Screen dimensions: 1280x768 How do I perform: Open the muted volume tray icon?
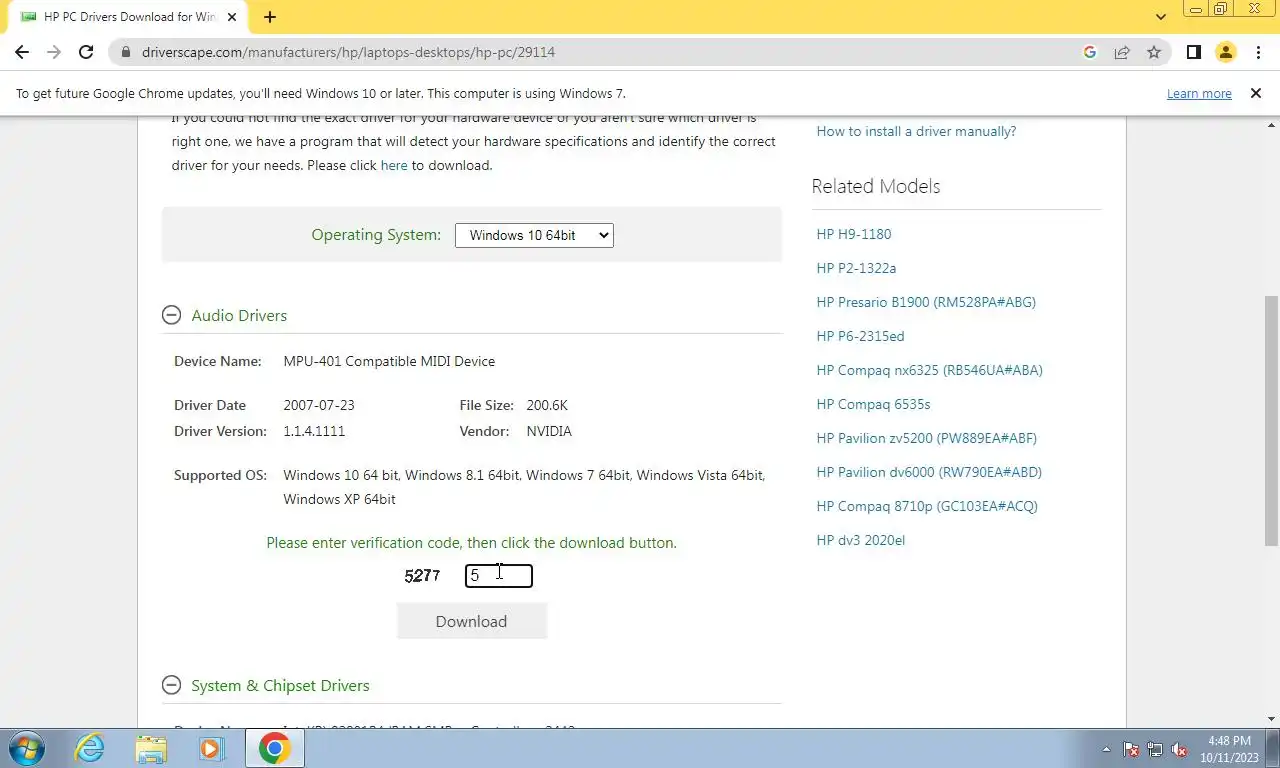pos(1179,749)
